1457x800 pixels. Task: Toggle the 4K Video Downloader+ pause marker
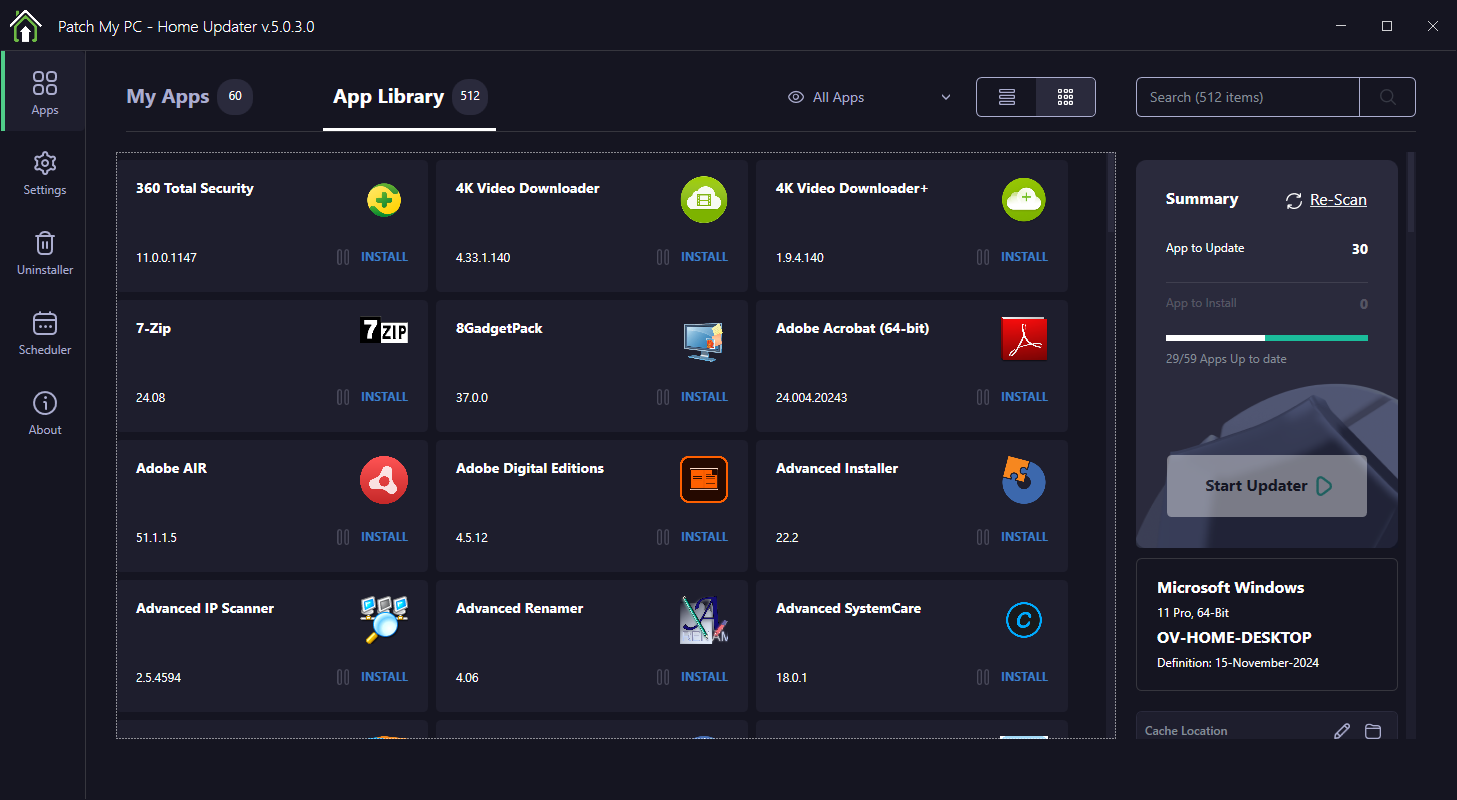click(x=983, y=257)
